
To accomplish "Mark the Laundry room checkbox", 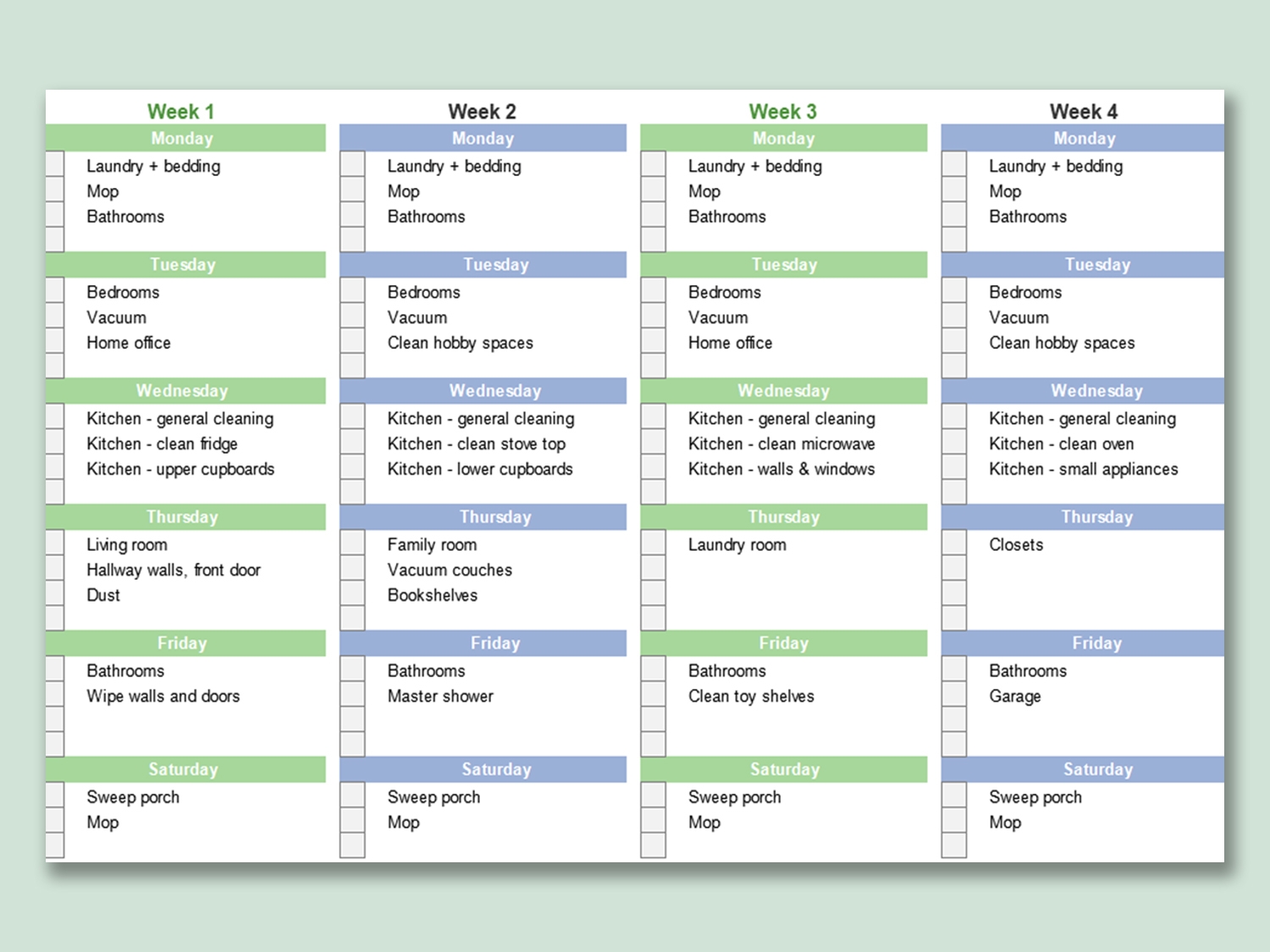I will [x=653, y=543].
